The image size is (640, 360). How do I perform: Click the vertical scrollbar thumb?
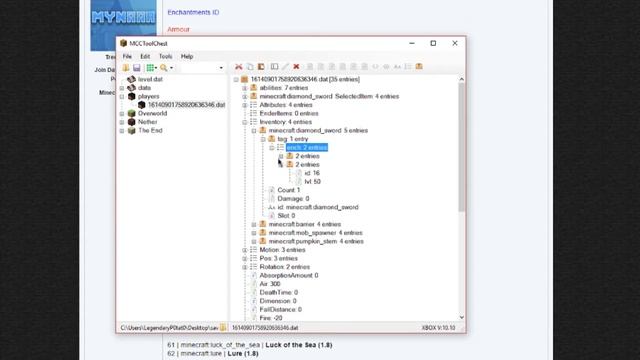point(462,147)
